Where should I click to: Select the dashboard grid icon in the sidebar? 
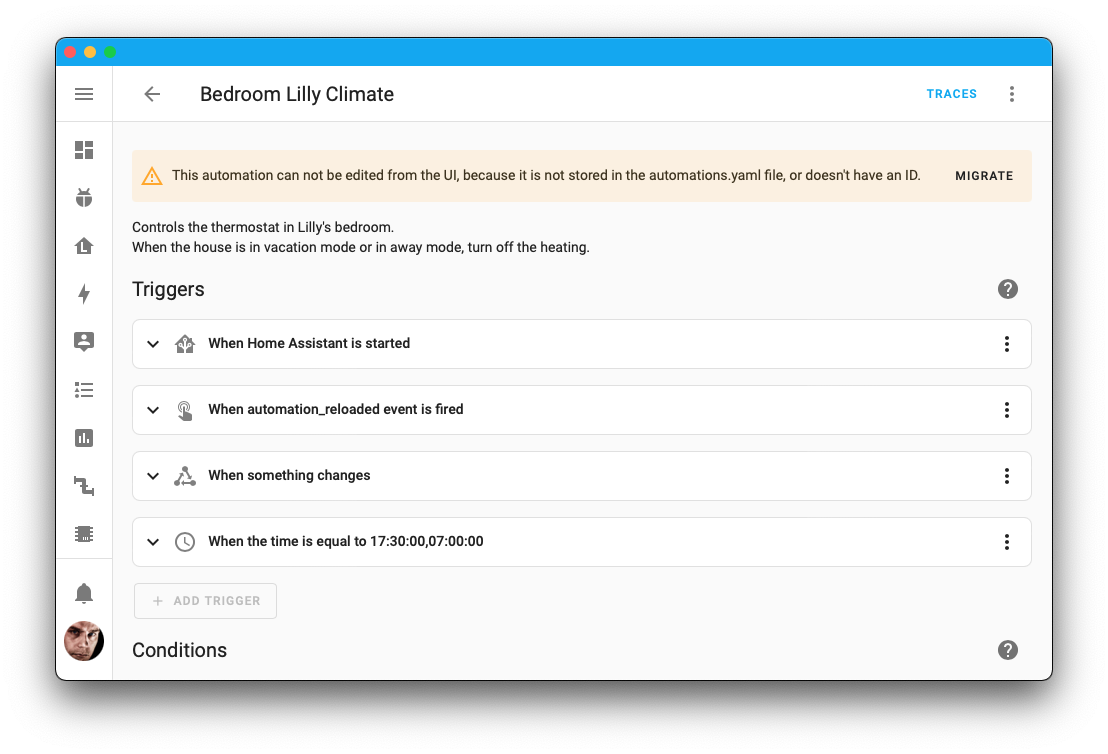pos(84,149)
